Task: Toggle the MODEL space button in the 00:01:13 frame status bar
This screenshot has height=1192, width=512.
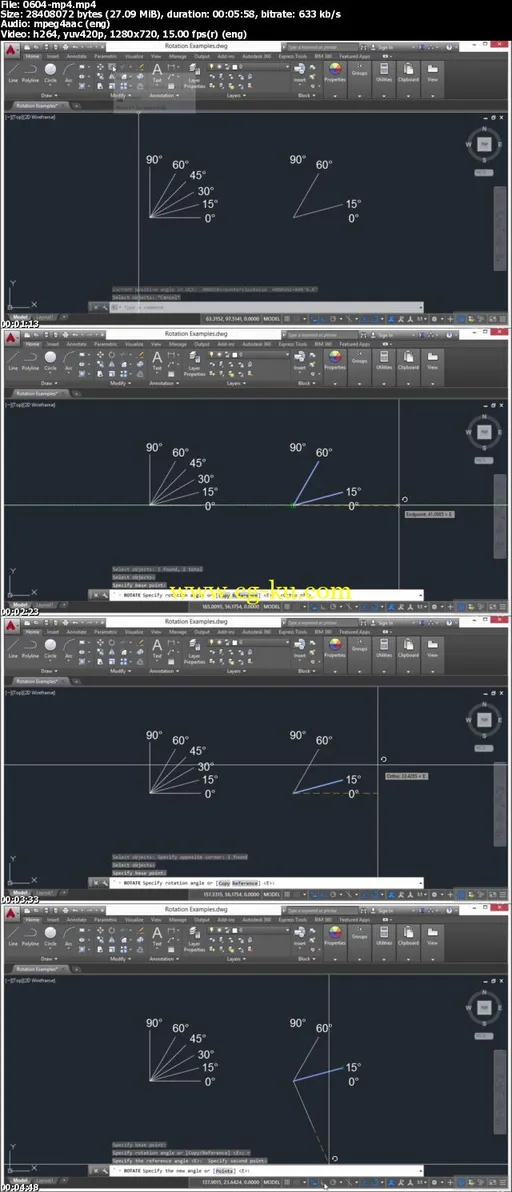Action: coord(271,319)
